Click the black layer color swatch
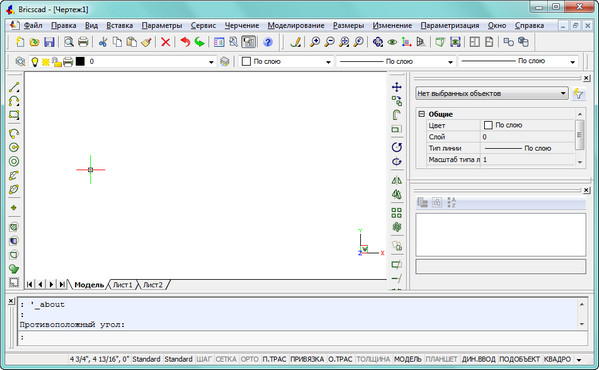599x370 pixels. click(80, 61)
